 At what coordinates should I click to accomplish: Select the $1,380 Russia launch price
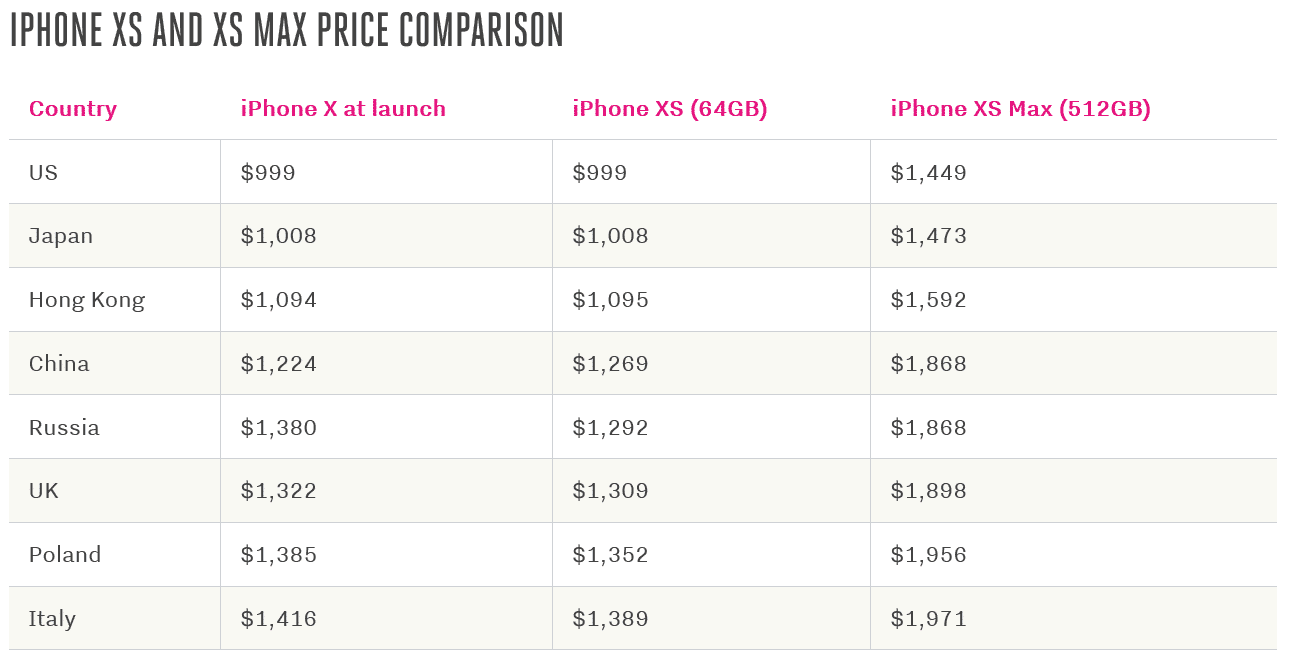[279, 428]
